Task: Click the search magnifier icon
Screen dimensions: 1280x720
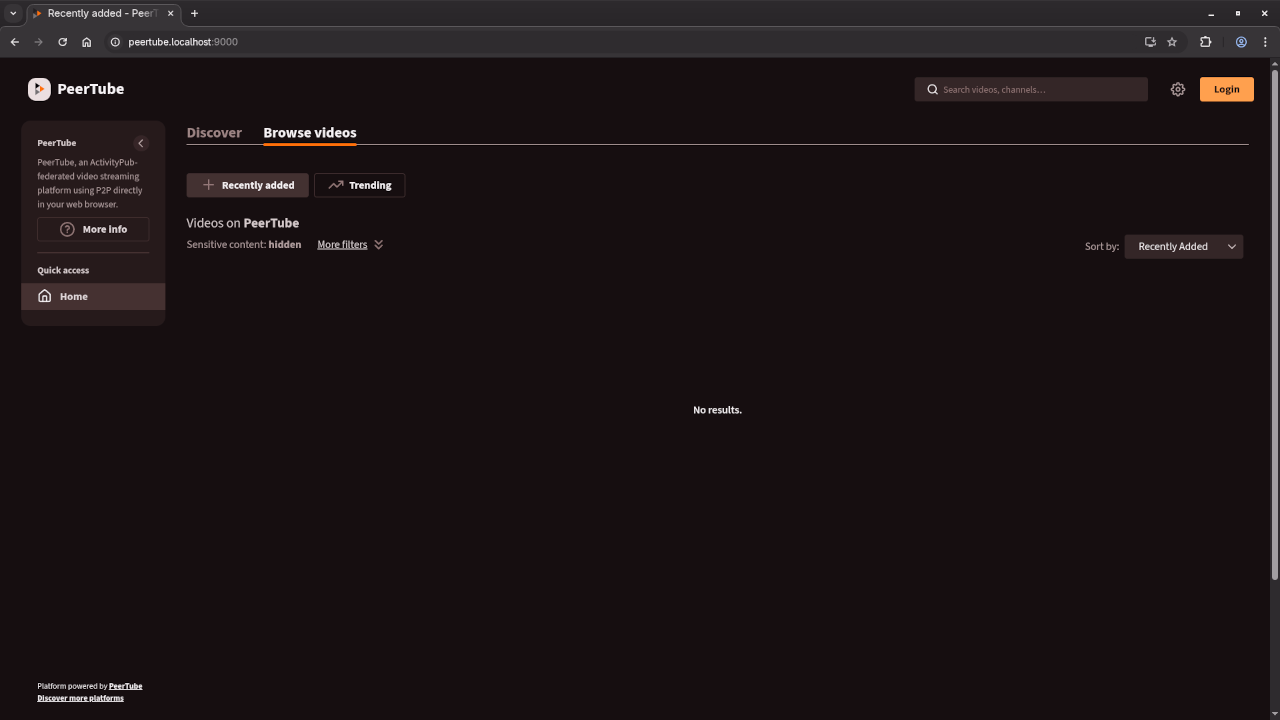Action: (933, 89)
